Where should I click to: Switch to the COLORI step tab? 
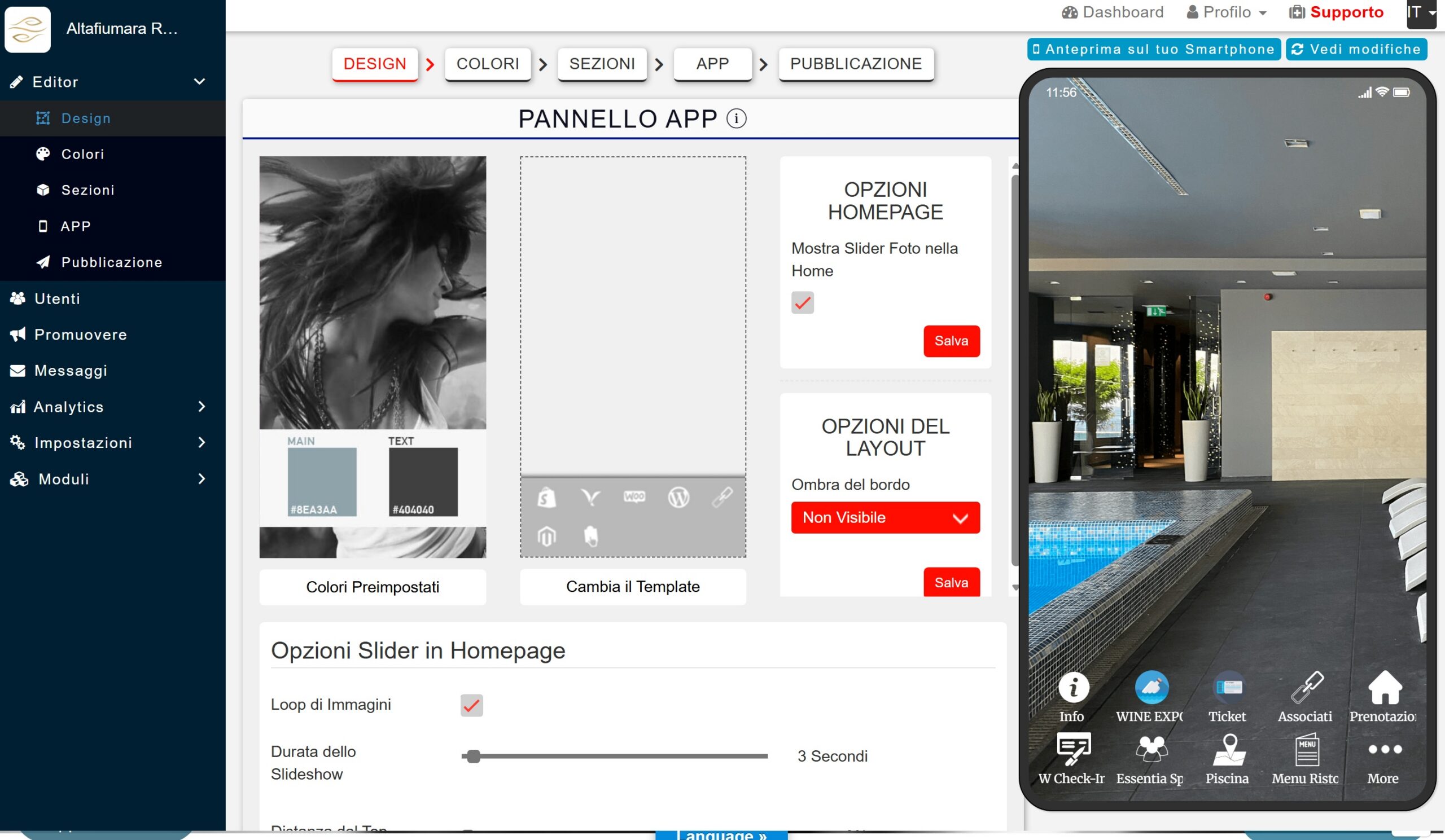(487, 64)
